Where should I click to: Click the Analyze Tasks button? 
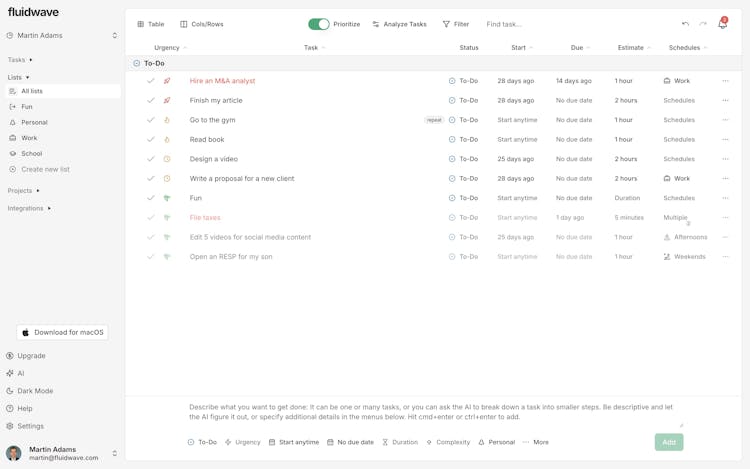[x=399, y=24]
